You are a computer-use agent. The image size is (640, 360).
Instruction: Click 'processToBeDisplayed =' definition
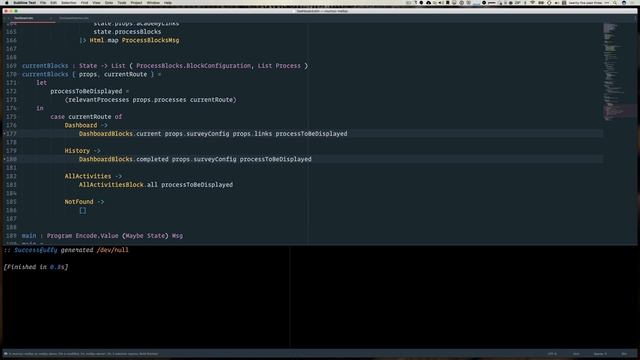point(89,91)
